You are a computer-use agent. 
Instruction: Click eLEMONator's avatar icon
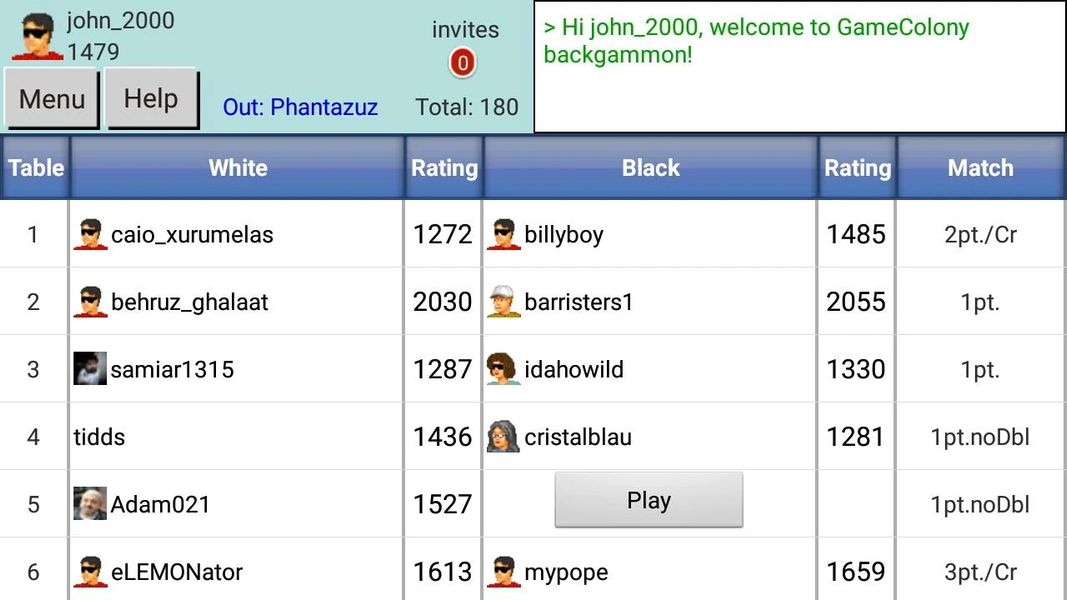[91, 571]
